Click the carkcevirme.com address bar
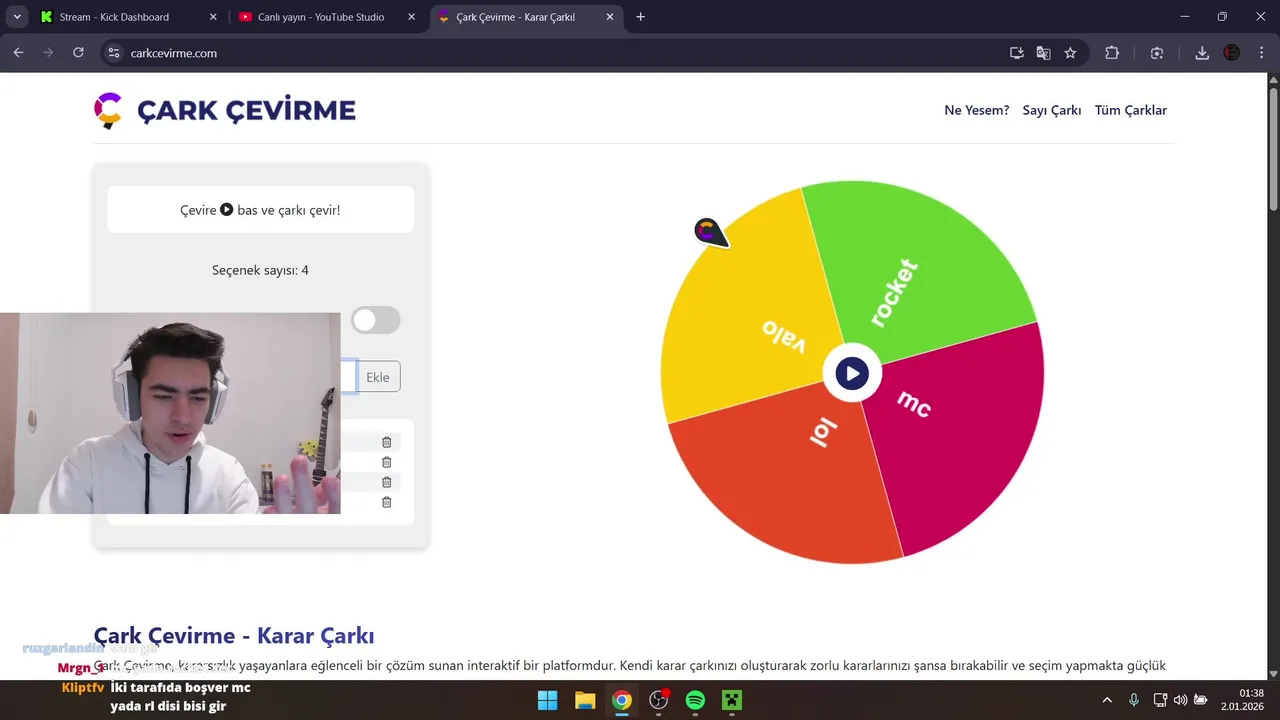The image size is (1280, 720). point(560,53)
